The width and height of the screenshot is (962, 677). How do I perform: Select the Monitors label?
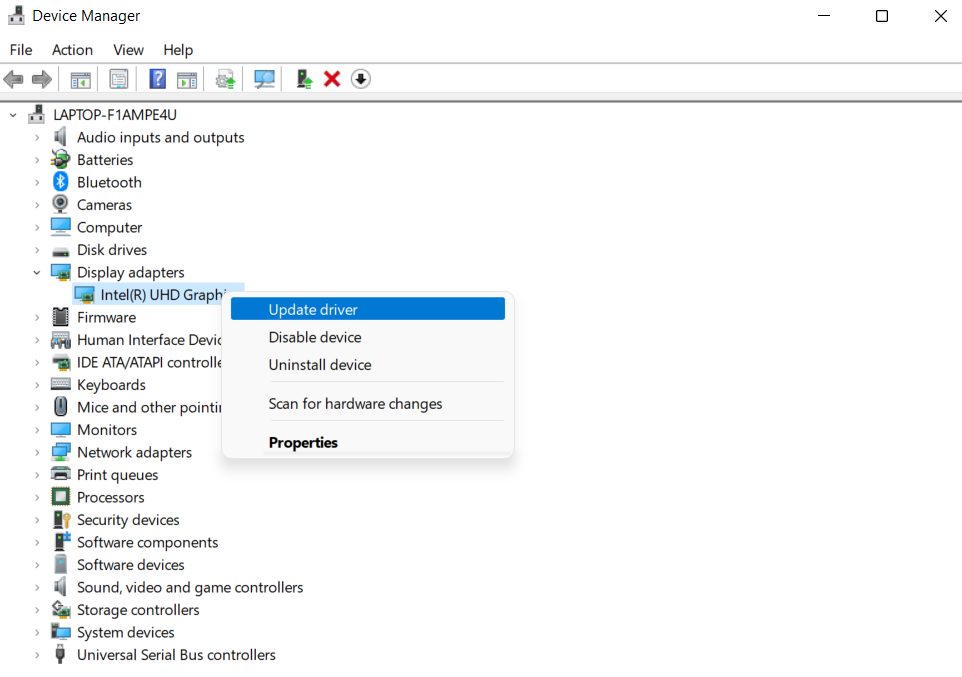click(107, 430)
